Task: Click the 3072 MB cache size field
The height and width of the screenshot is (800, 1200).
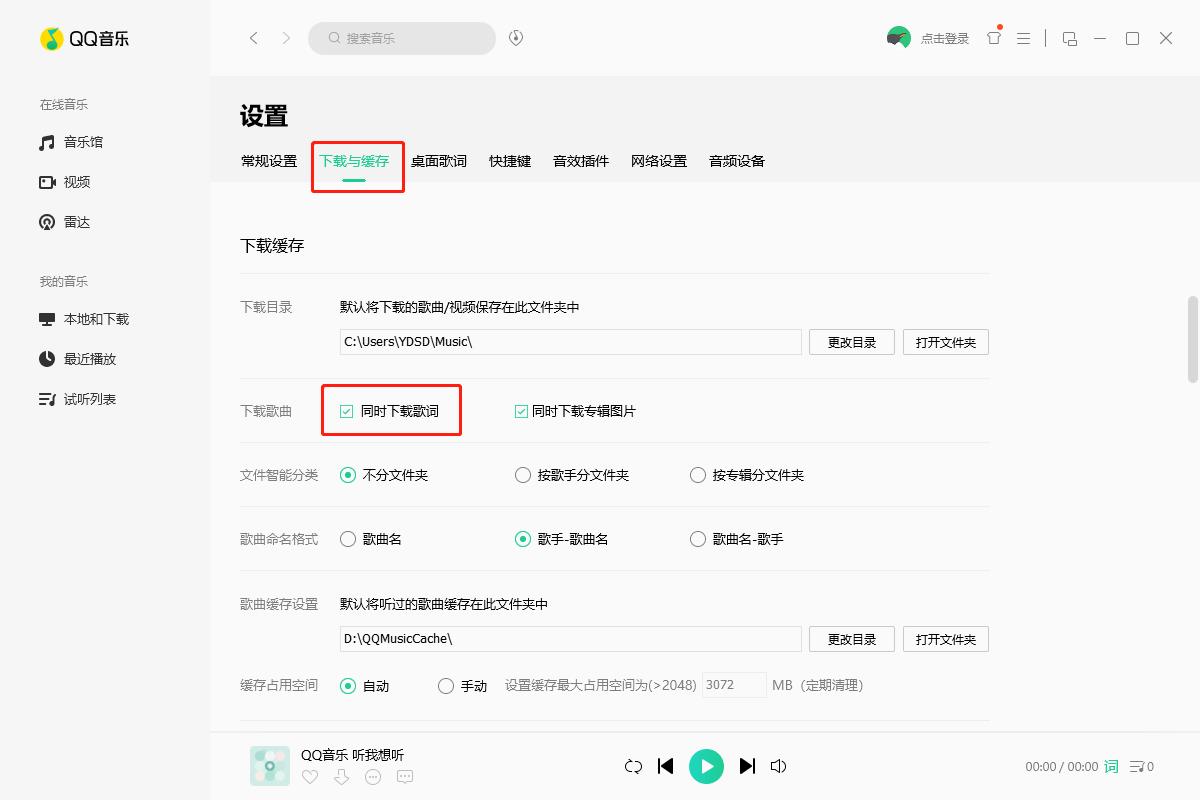Action: click(x=734, y=684)
